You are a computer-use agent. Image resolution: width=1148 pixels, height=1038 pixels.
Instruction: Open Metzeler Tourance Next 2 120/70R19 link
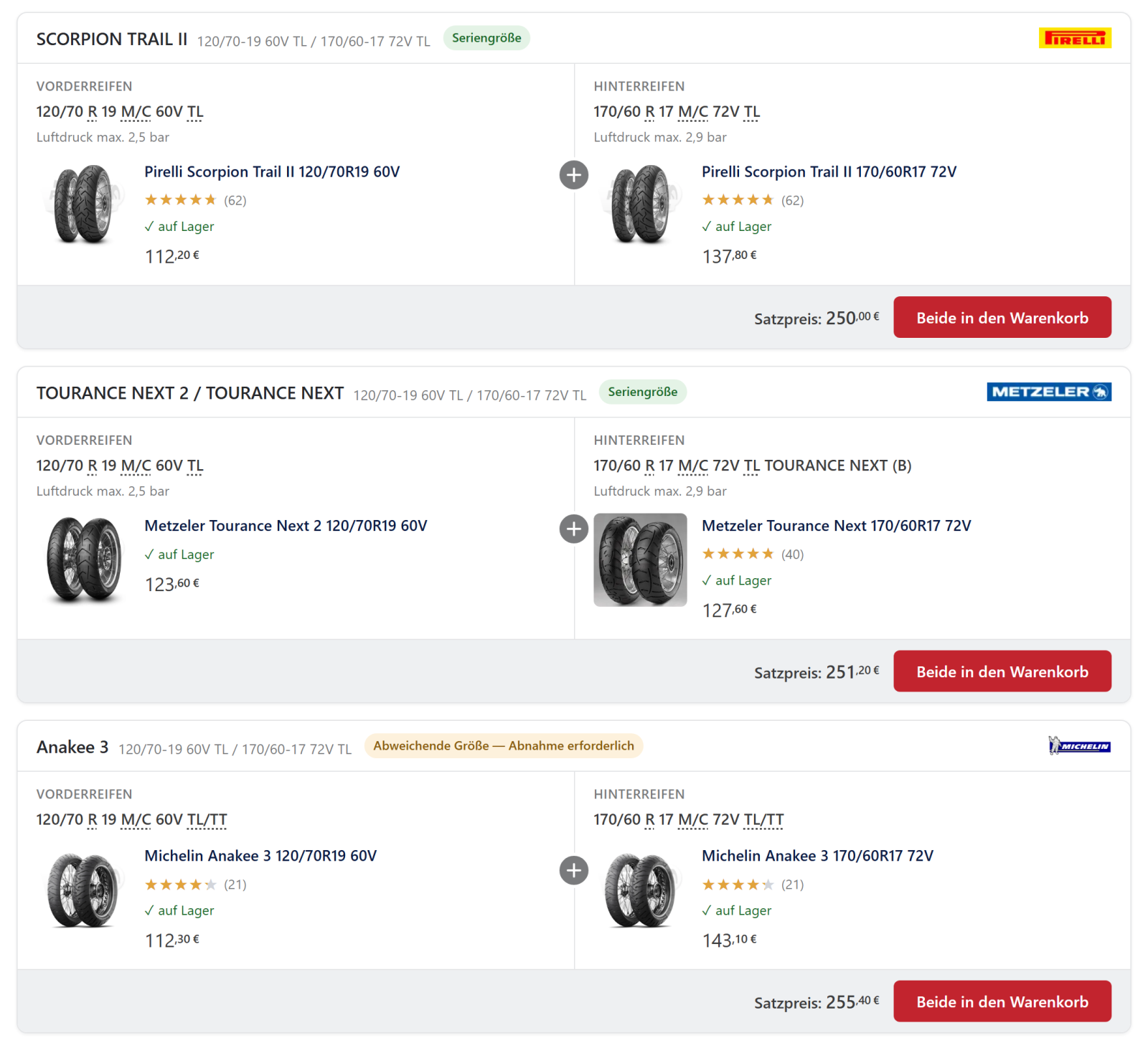(286, 526)
